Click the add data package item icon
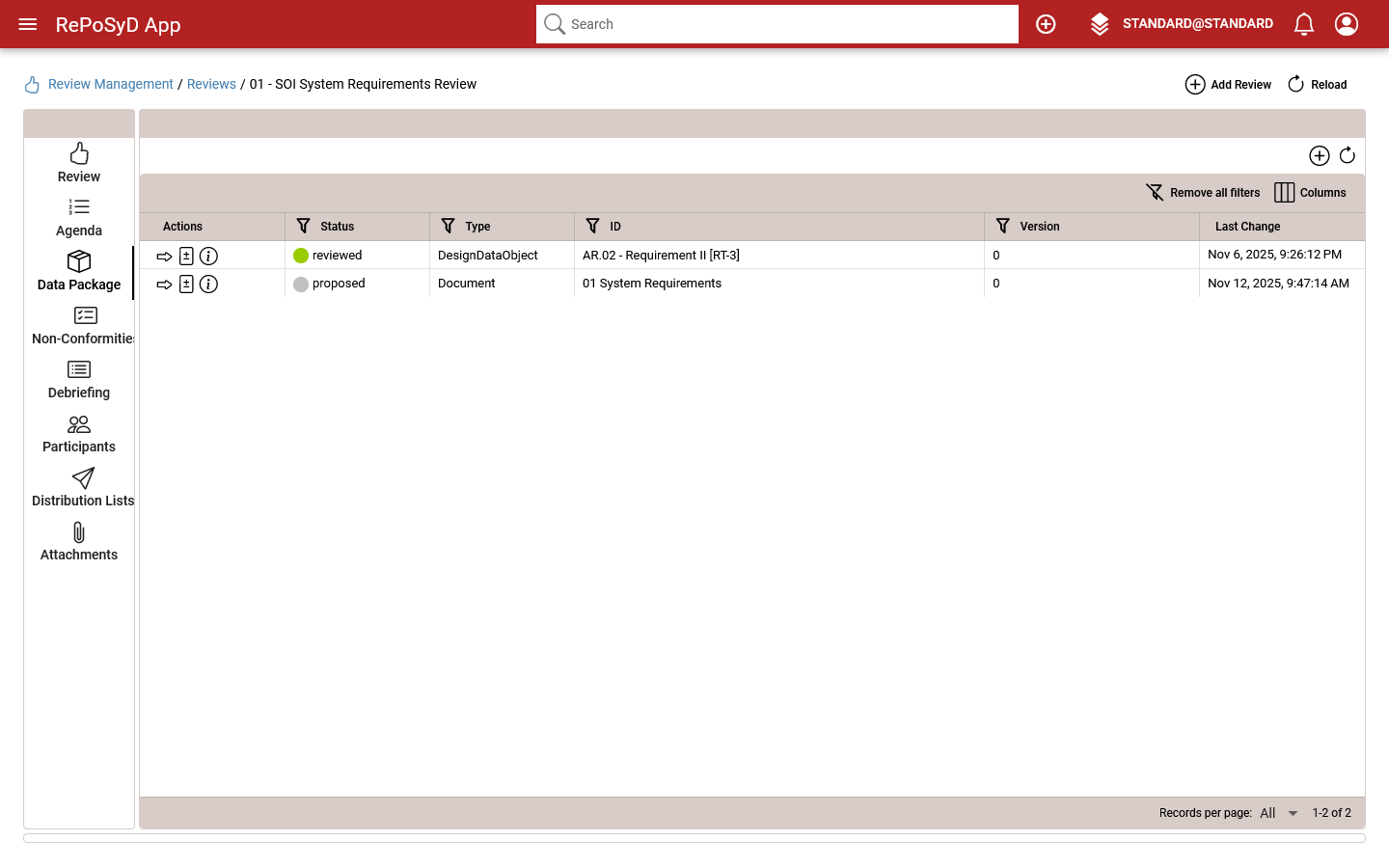1389x868 pixels. 1319,155
